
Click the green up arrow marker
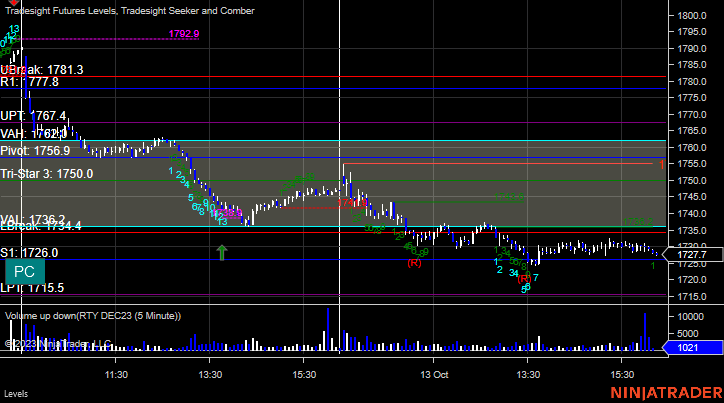coord(222,253)
